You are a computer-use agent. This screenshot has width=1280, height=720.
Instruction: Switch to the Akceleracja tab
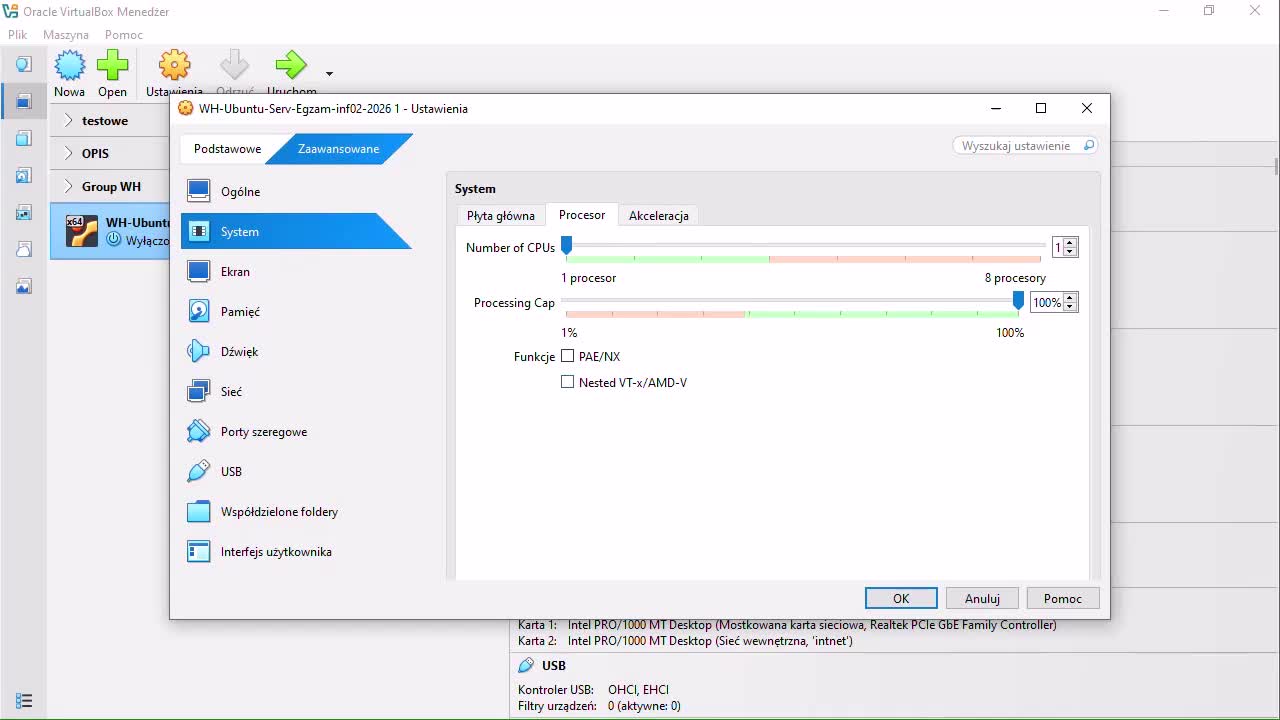click(658, 216)
